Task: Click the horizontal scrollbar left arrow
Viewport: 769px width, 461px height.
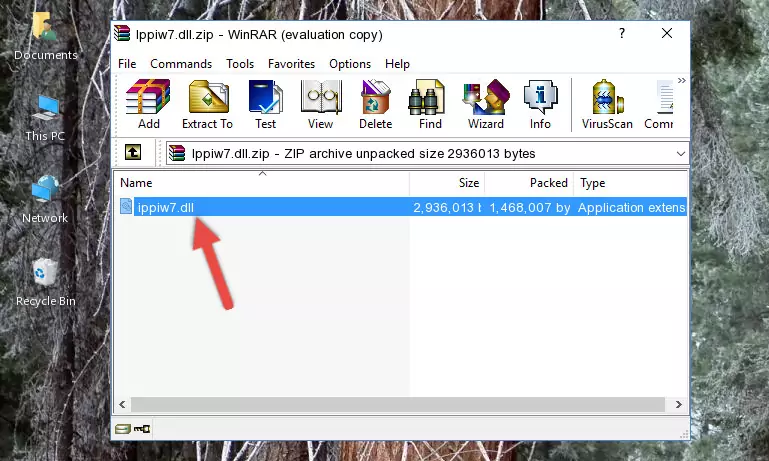Action: coord(123,405)
